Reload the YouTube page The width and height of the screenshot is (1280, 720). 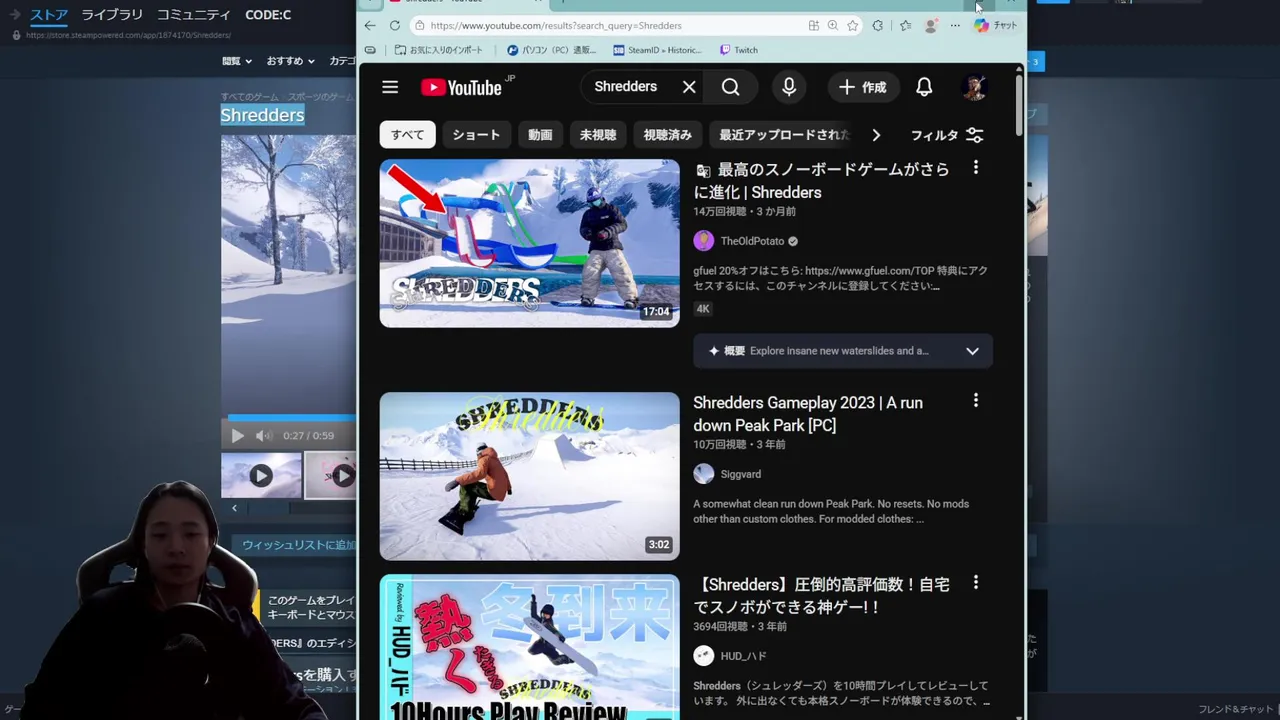pyautogui.click(x=395, y=25)
